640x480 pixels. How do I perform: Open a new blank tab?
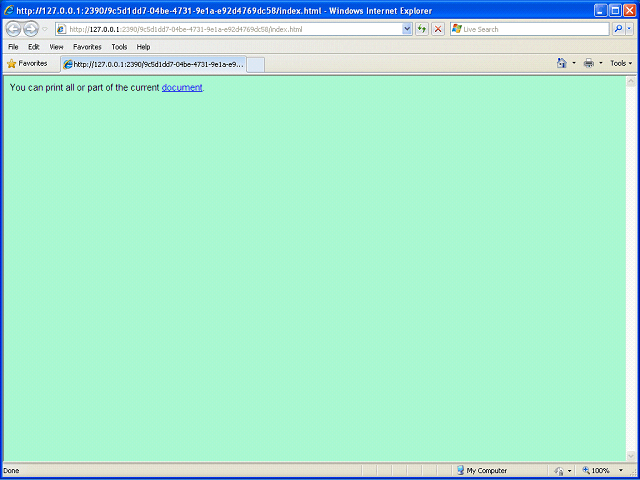pyautogui.click(x=256, y=65)
